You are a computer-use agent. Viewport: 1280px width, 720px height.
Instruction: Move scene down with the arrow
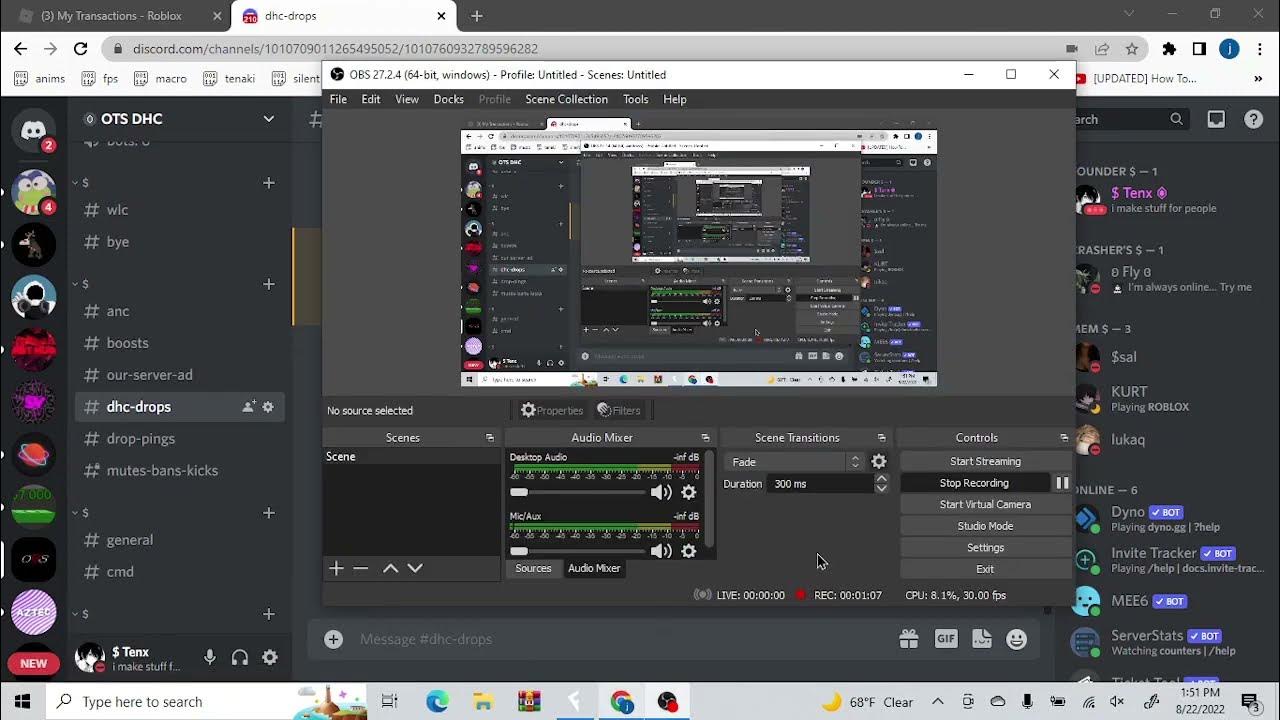click(415, 568)
